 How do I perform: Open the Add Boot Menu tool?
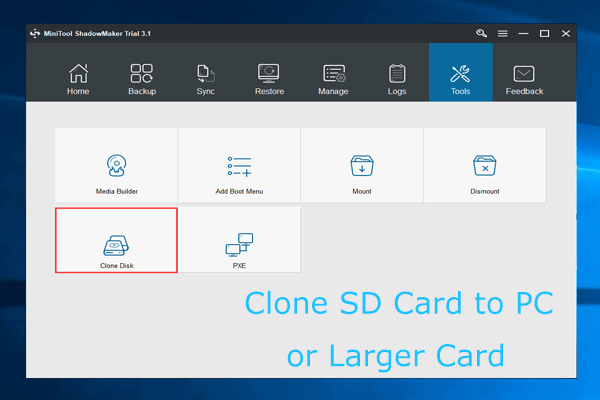(239, 165)
